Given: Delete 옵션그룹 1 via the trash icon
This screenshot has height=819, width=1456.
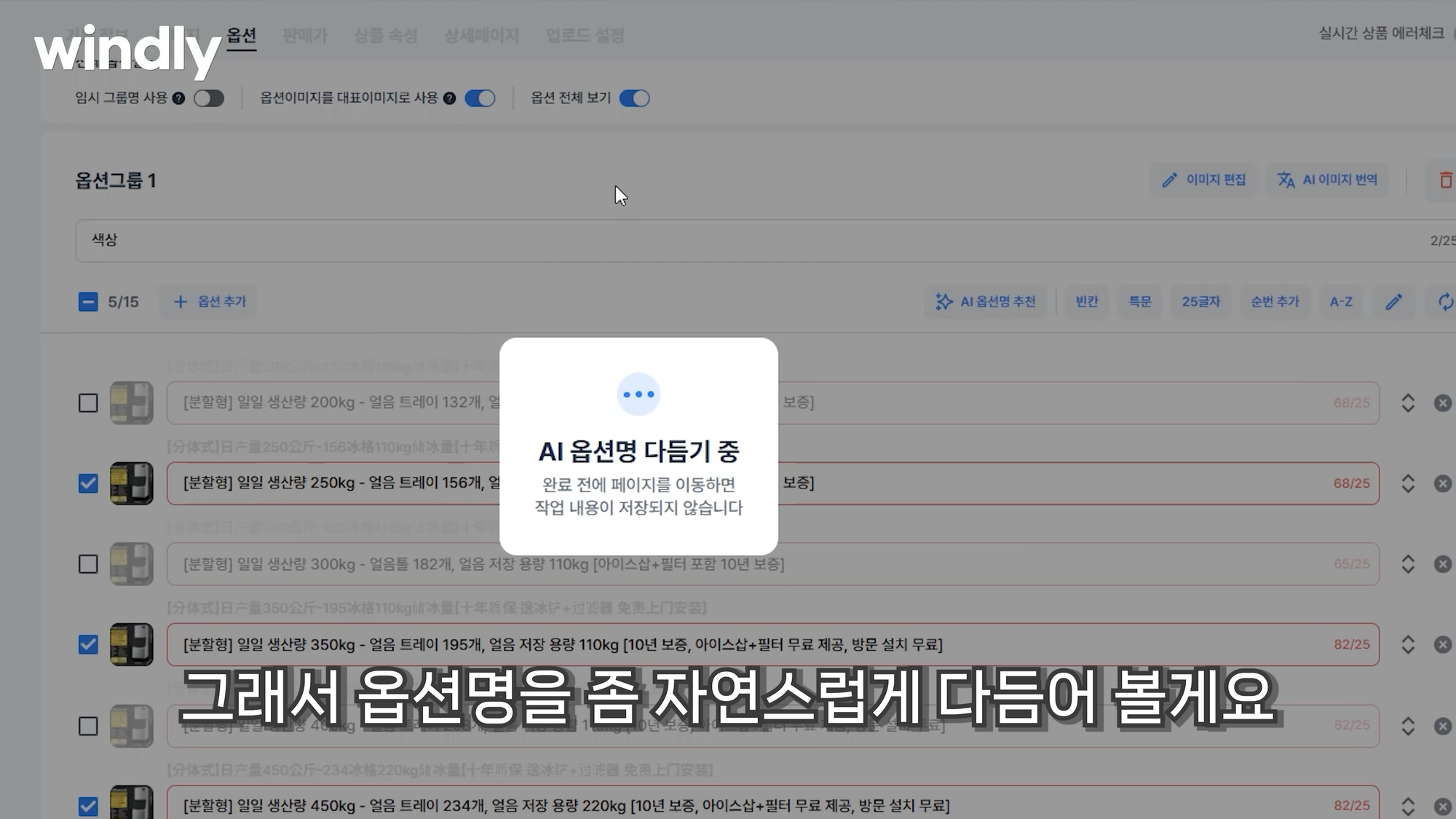Looking at the screenshot, I should point(1447,180).
